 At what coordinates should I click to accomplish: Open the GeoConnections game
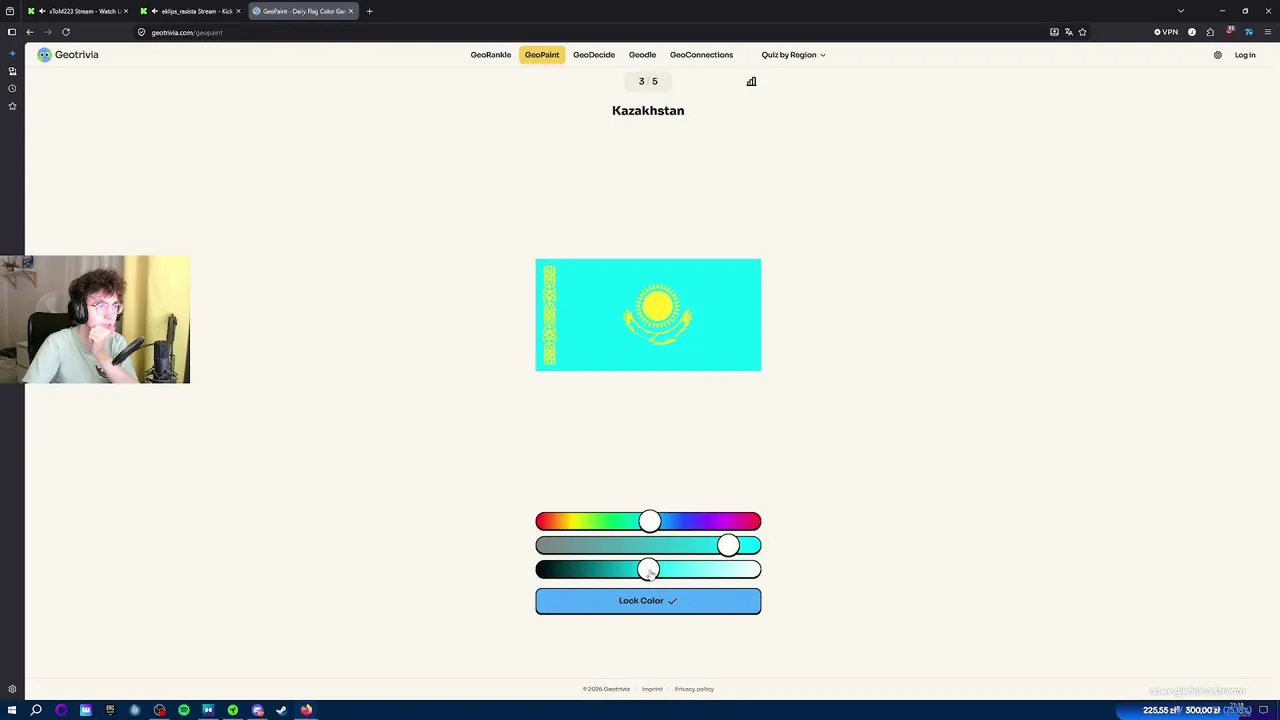pyautogui.click(x=701, y=55)
